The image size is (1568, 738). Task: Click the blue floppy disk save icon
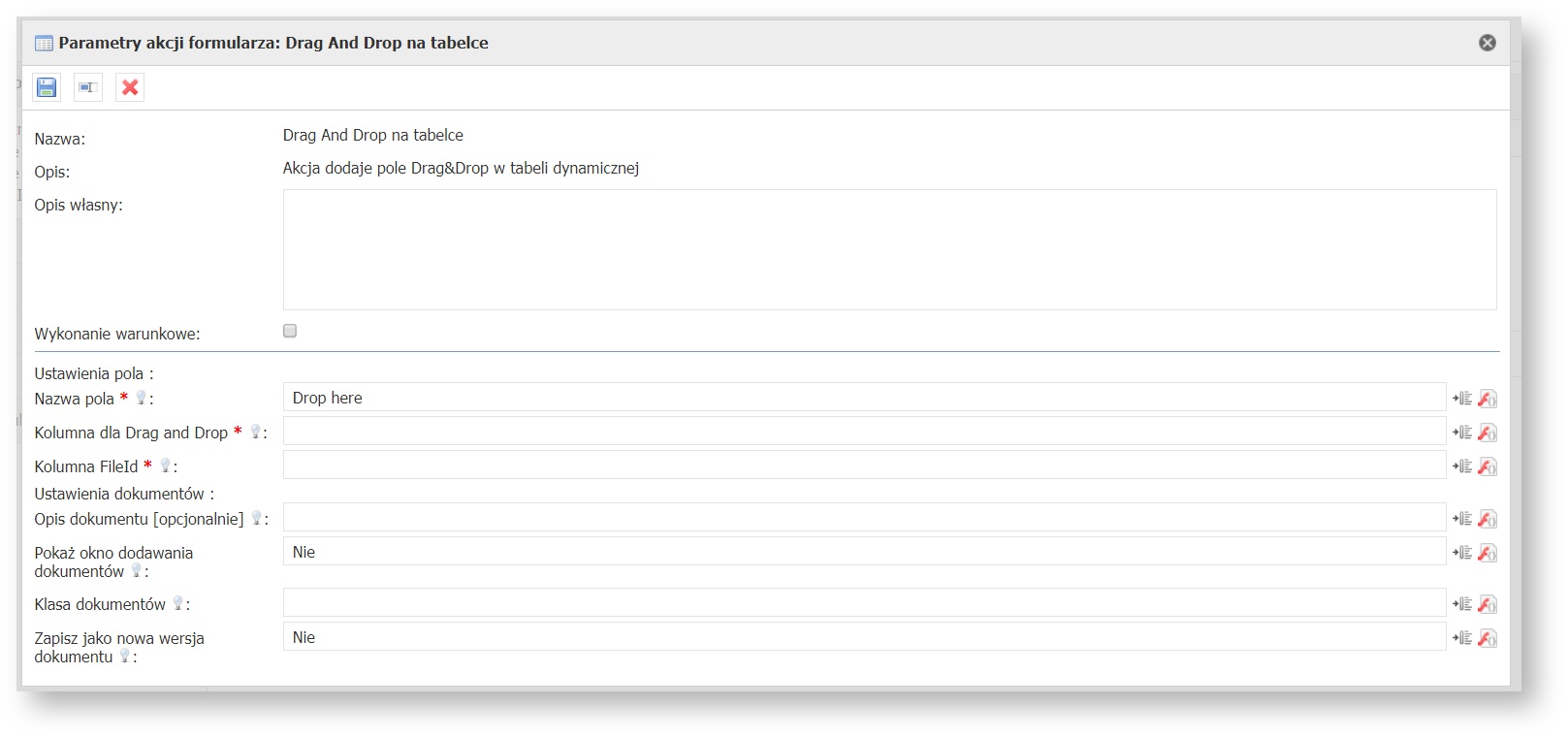[47, 87]
